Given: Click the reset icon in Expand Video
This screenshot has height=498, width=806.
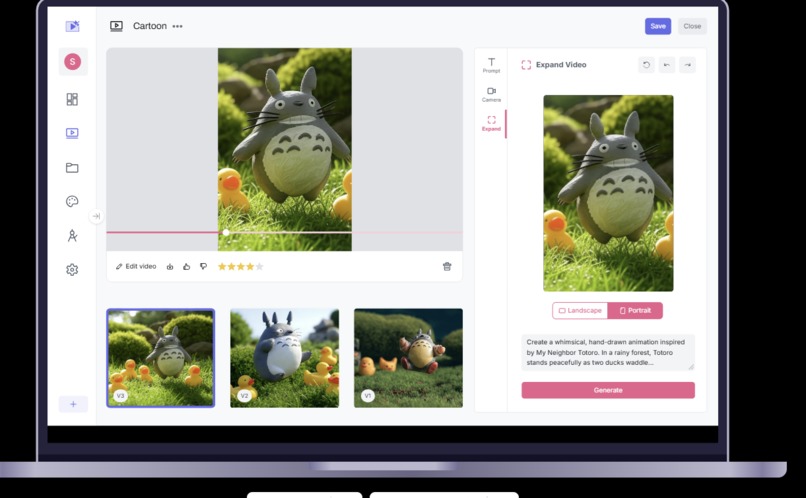Looking at the screenshot, I should (646, 65).
